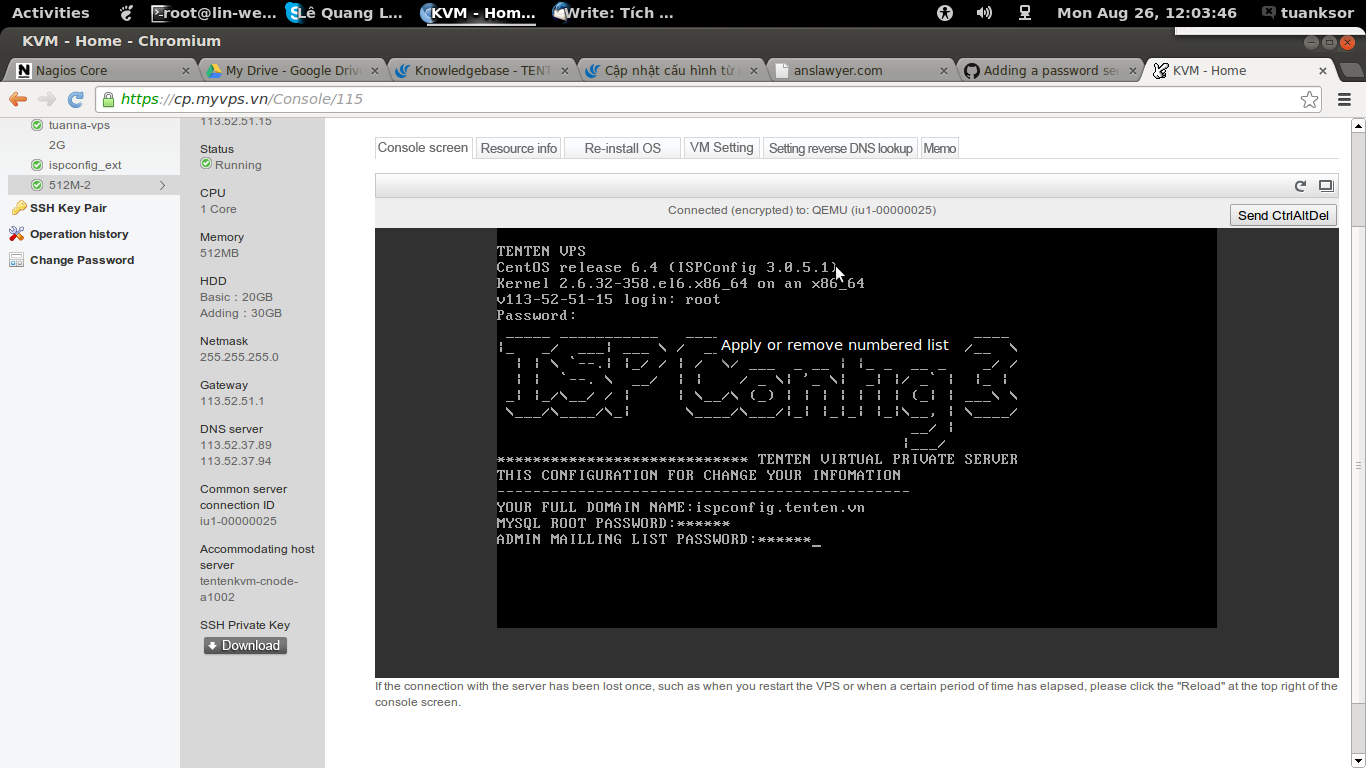Click the tuanna-vps status icon

37,125
